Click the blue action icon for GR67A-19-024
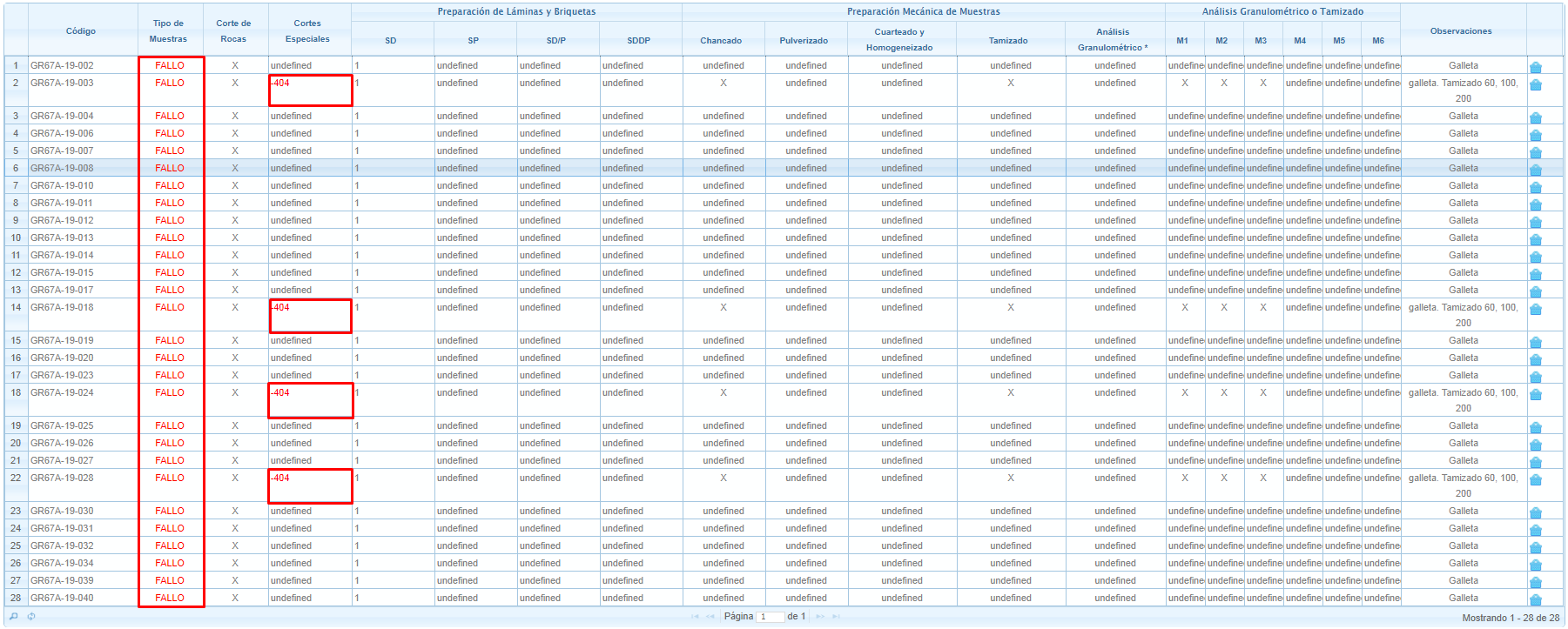This screenshot has height=629, width=1568. click(x=1536, y=394)
